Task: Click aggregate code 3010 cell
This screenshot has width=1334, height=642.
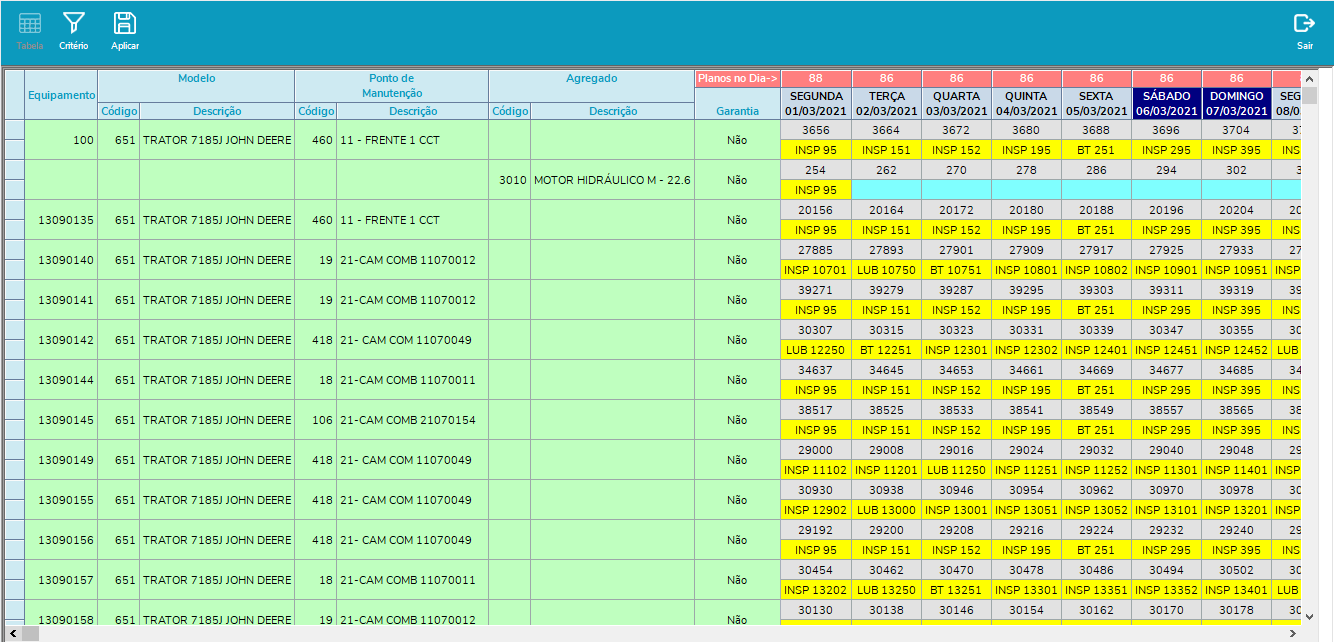Action: (510, 180)
